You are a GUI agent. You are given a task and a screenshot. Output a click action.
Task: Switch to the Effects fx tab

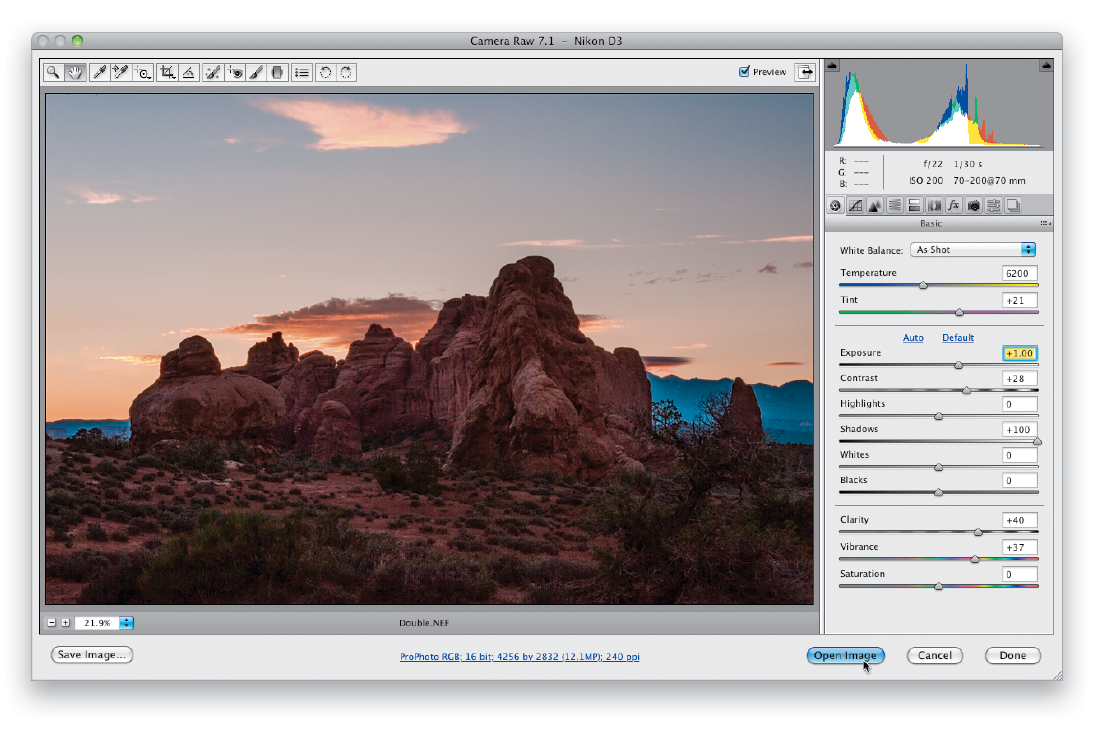point(953,205)
